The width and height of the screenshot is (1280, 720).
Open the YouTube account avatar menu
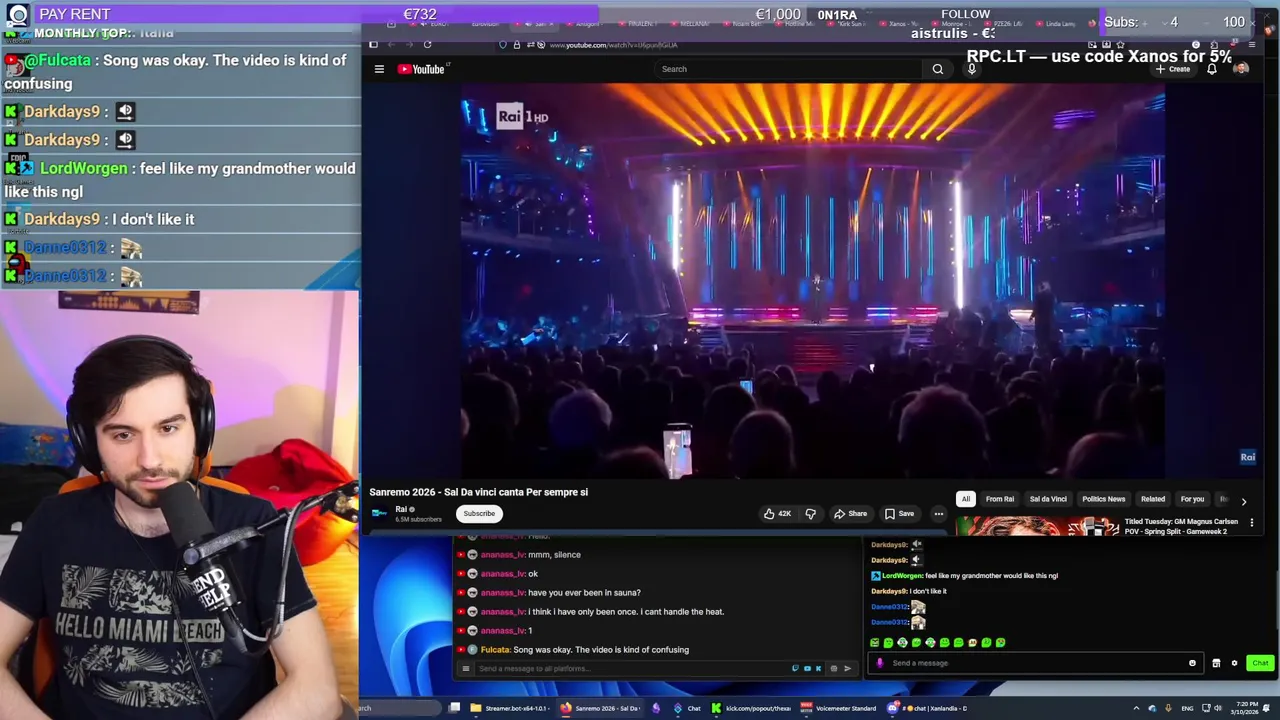pyautogui.click(x=1241, y=69)
